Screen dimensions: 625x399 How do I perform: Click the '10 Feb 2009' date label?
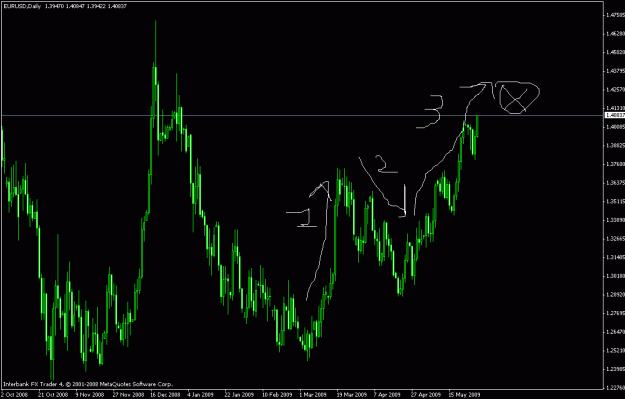[277, 395]
